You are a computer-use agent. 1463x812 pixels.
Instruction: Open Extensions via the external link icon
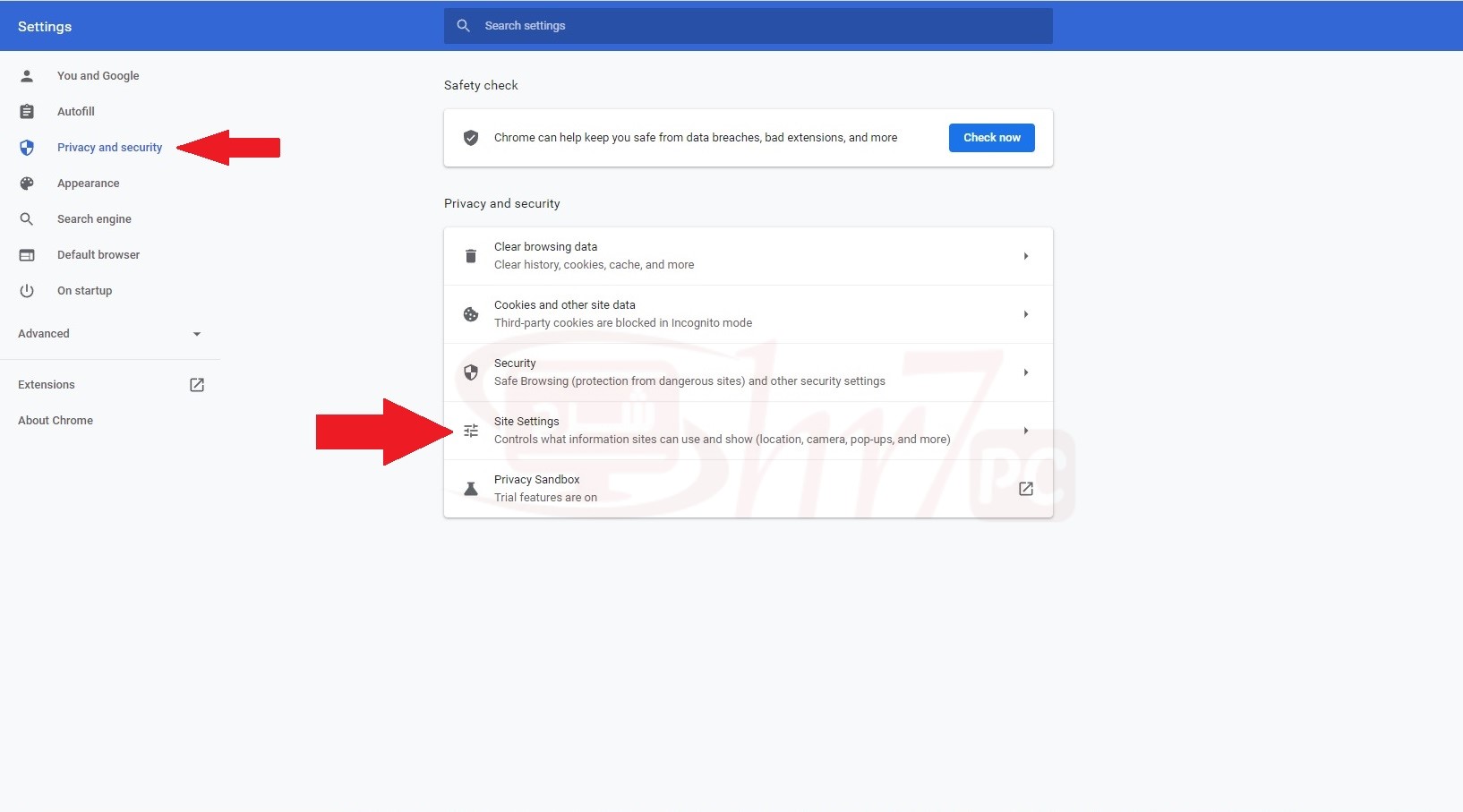click(197, 385)
